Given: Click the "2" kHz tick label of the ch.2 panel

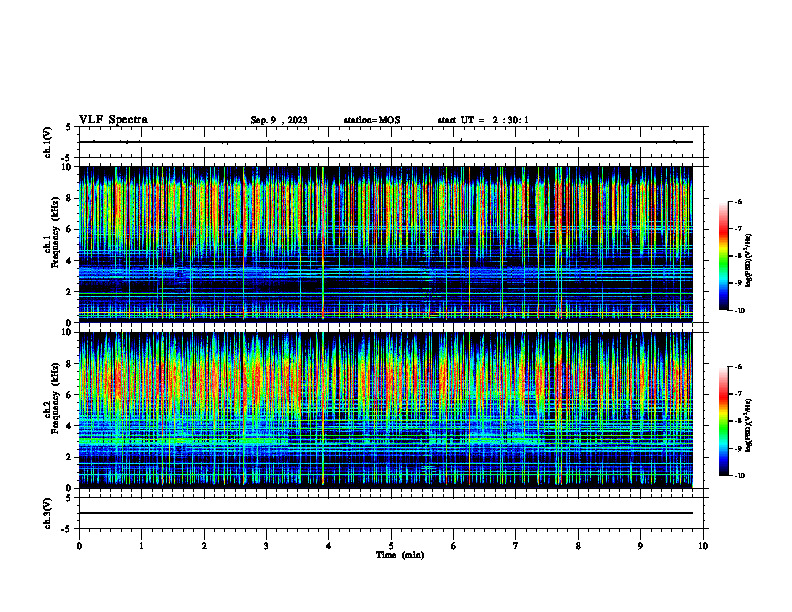Looking at the screenshot, I should (70, 457).
